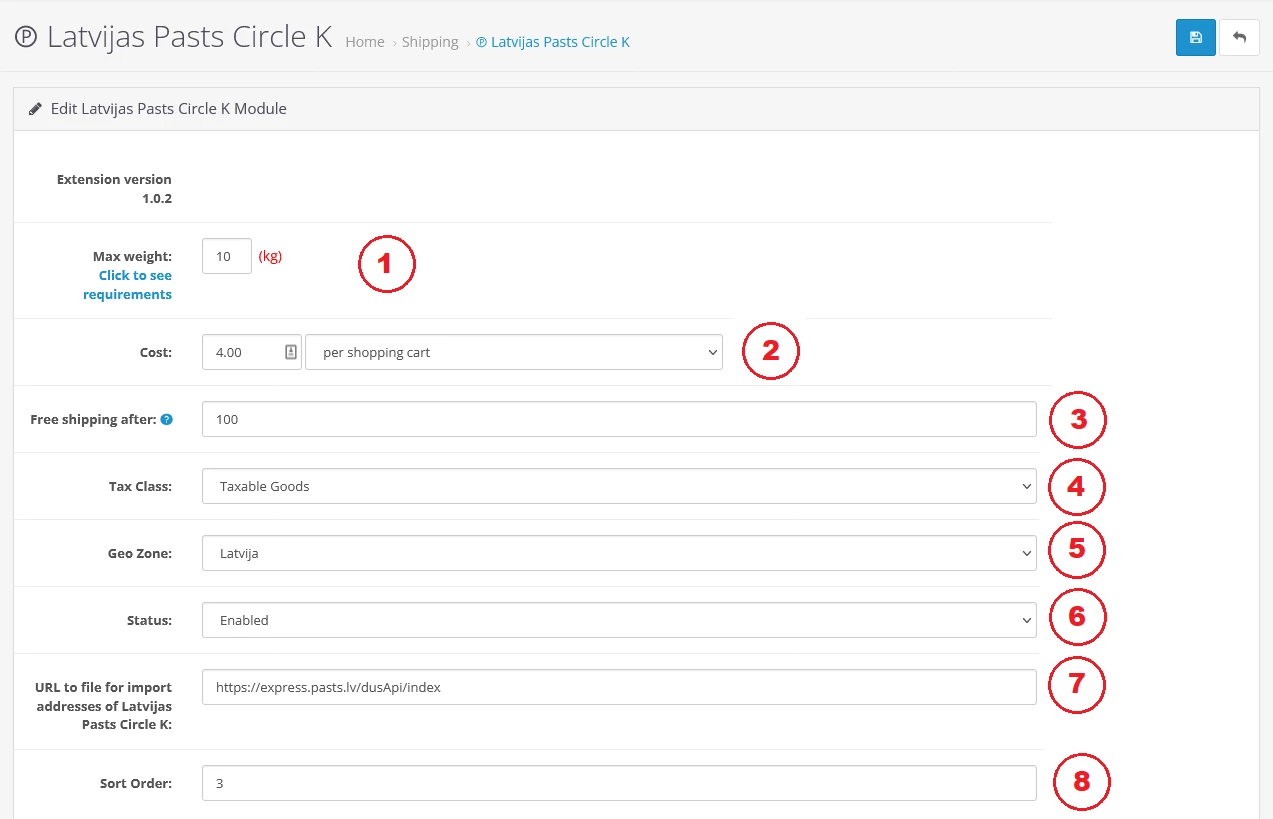Open the 'Click to see requirements' link
Viewport: 1273px width, 819px height.
coord(135,285)
